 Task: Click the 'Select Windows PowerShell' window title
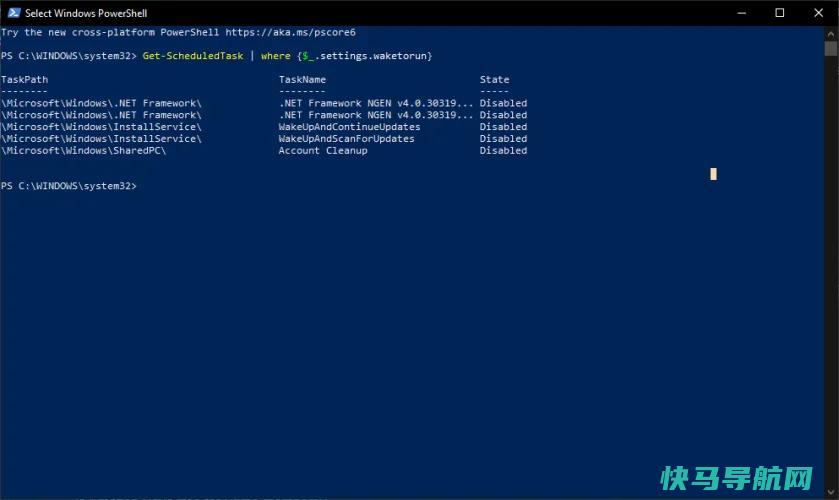coord(86,13)
